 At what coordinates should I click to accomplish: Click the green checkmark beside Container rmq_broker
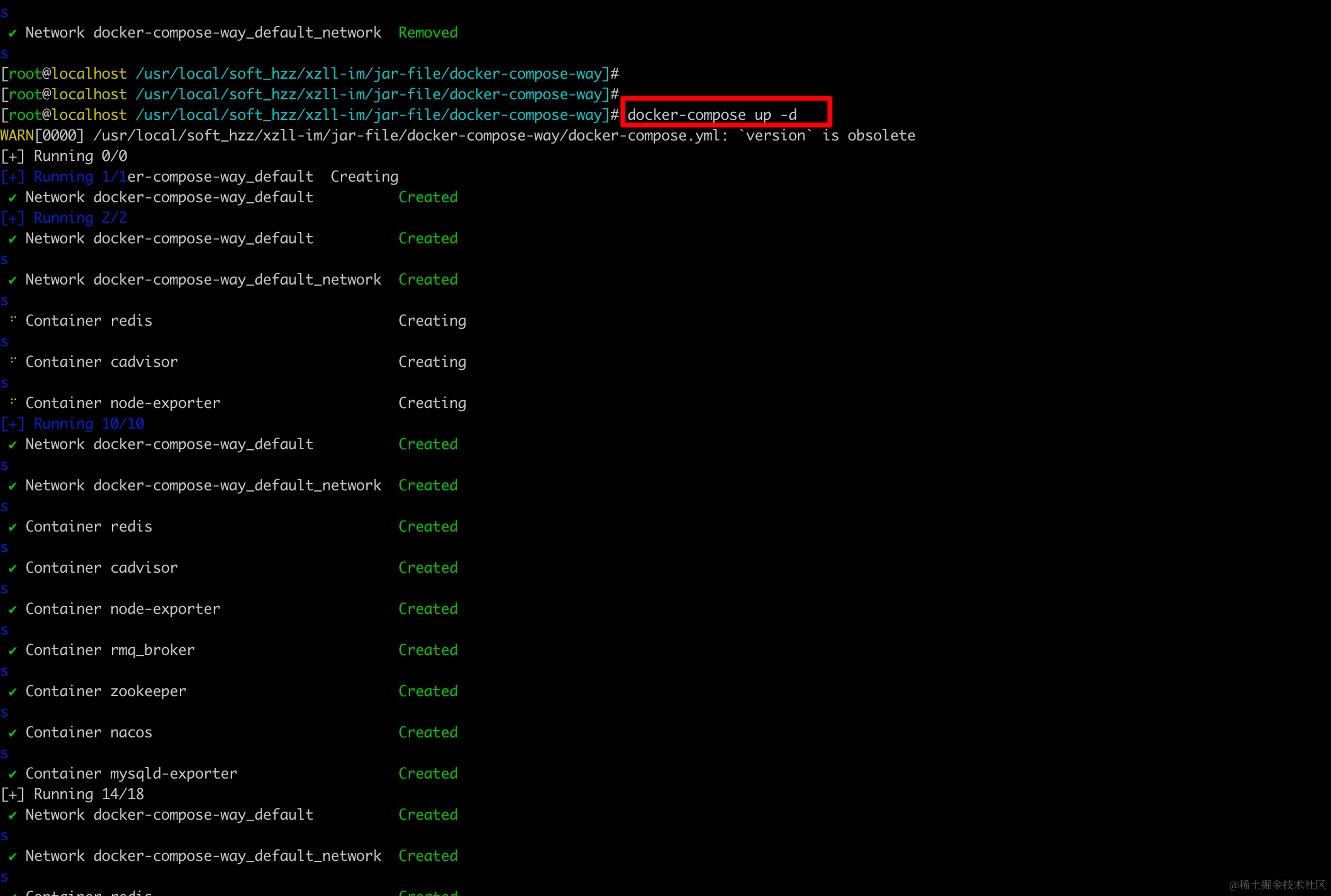pyautogui.click(x=13, y=651)
